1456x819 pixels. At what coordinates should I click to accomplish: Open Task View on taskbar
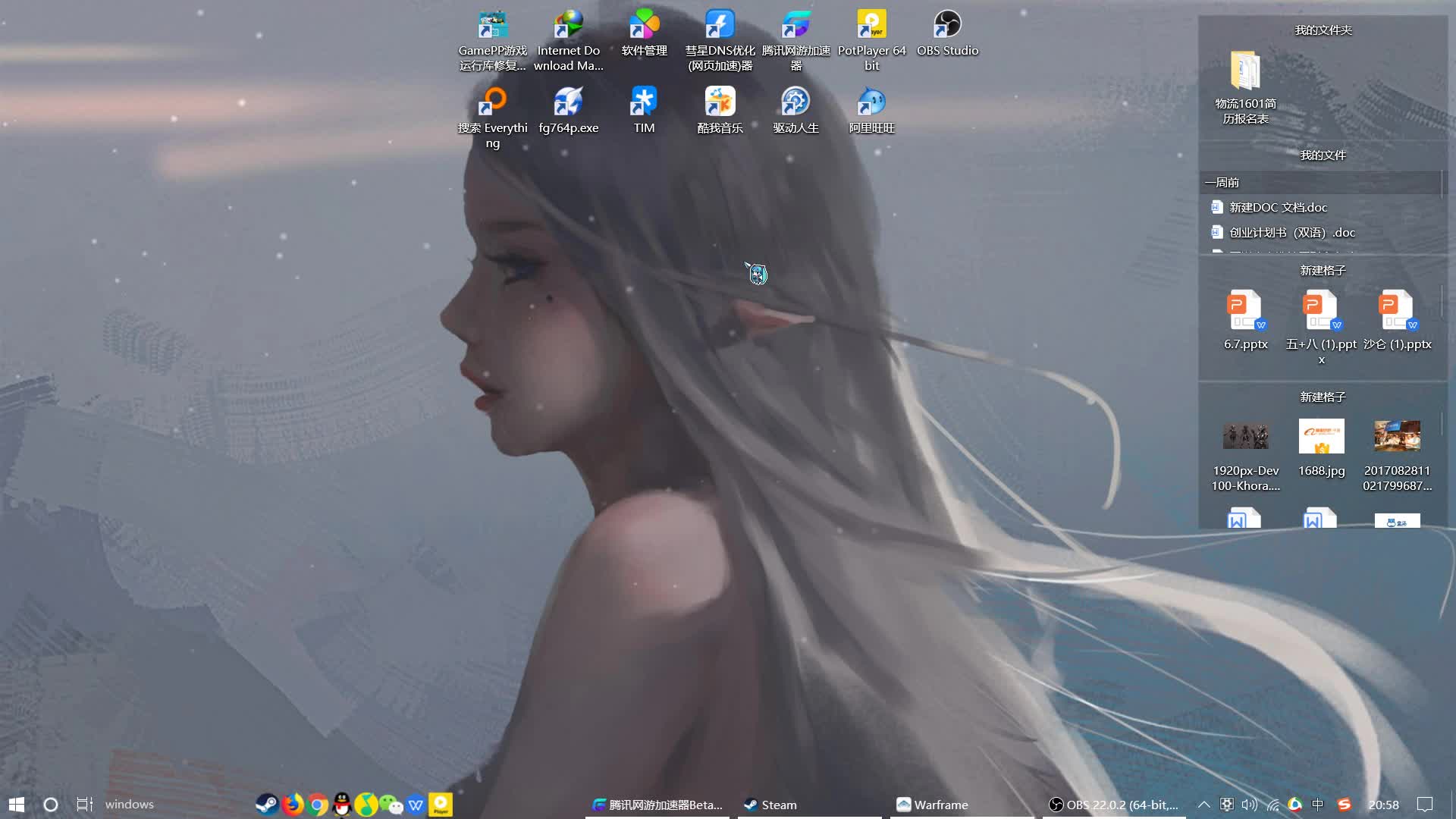click(85, 804)
